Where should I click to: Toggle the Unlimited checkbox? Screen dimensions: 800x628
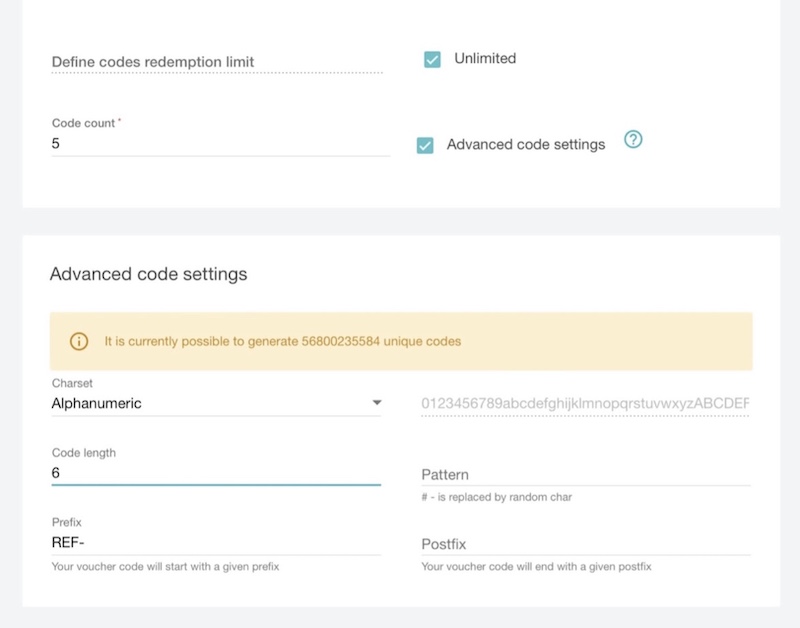432,60
